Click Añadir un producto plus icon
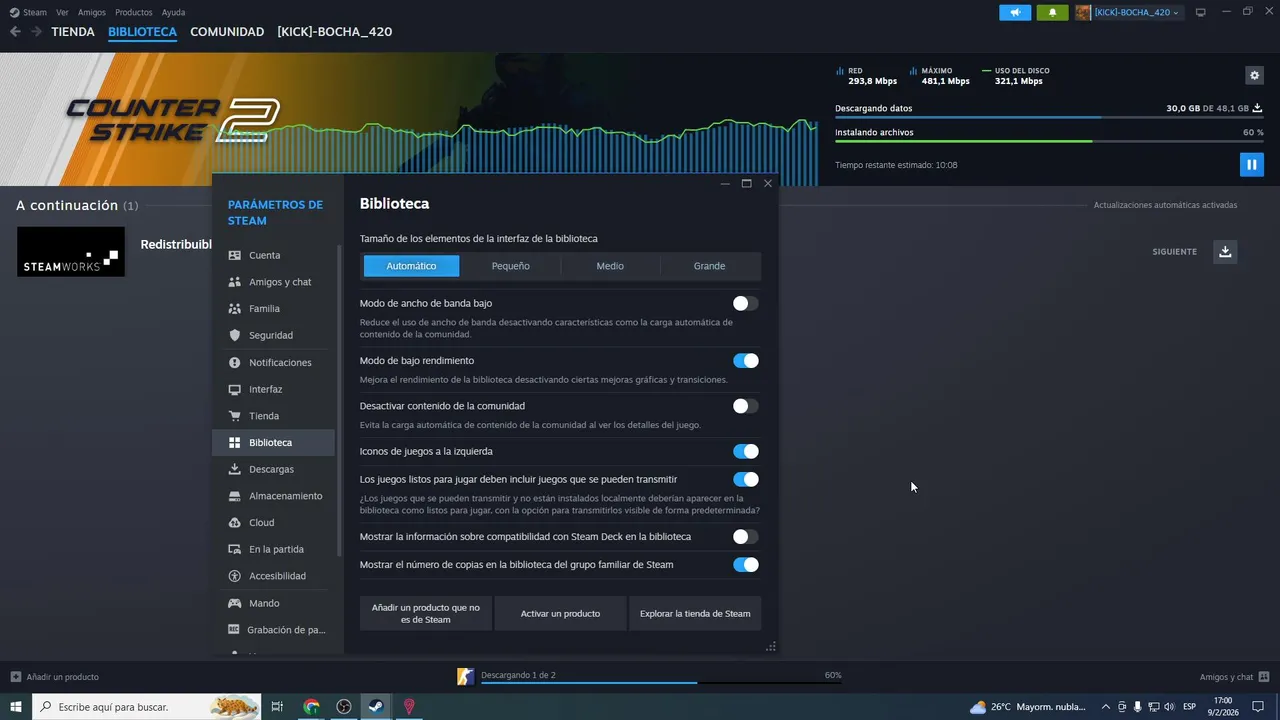 [x=15, y=677]
